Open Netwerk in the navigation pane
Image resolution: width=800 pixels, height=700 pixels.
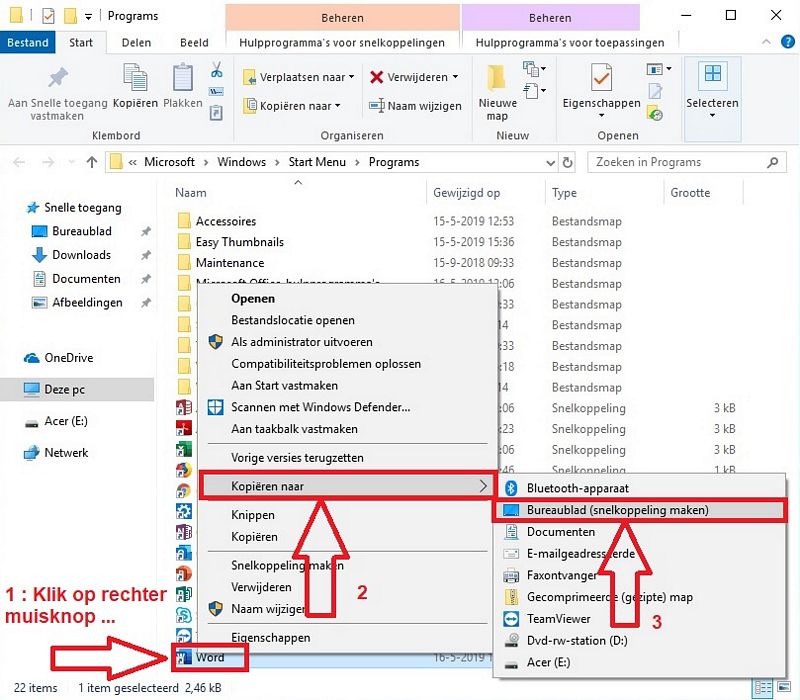[66, 453]
